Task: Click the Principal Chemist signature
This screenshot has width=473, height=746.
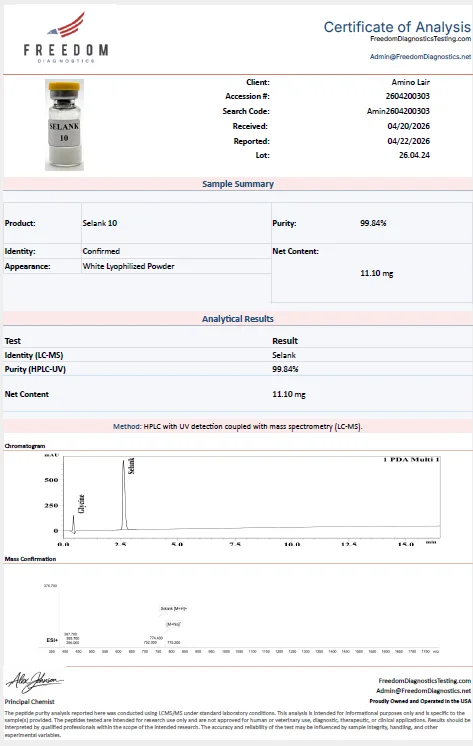Action: tap(34, 683)
